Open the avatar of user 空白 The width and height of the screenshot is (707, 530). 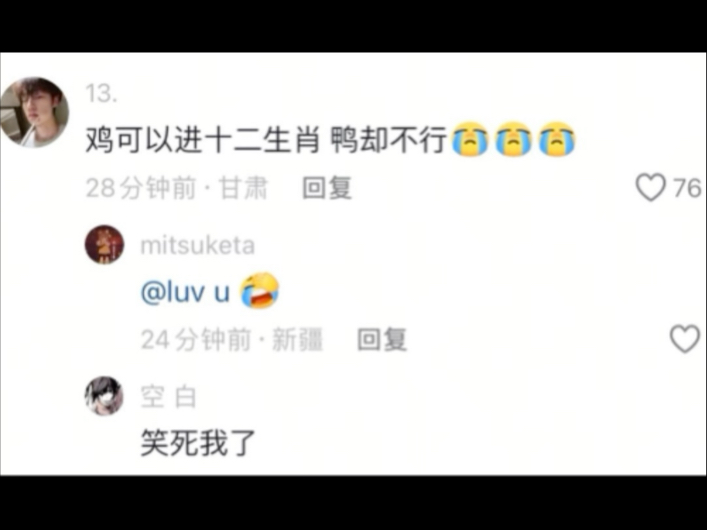[x=104, y=396]
